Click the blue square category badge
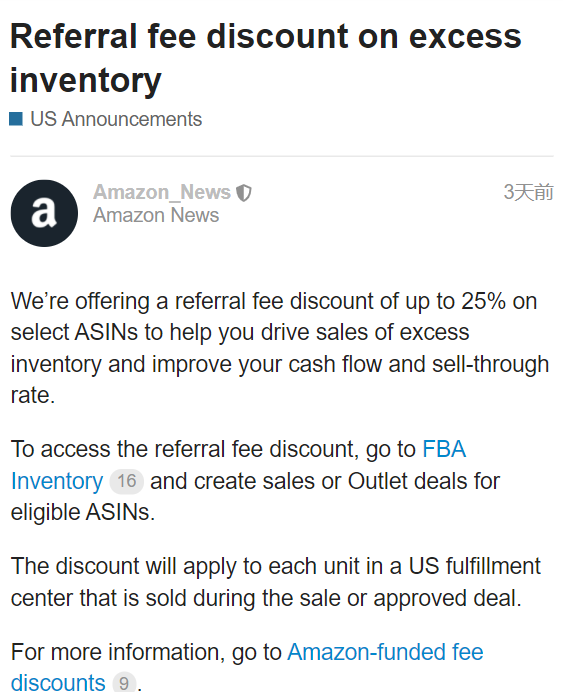The image size is (563, 692). pyautogui.click(x=16, y=119)
